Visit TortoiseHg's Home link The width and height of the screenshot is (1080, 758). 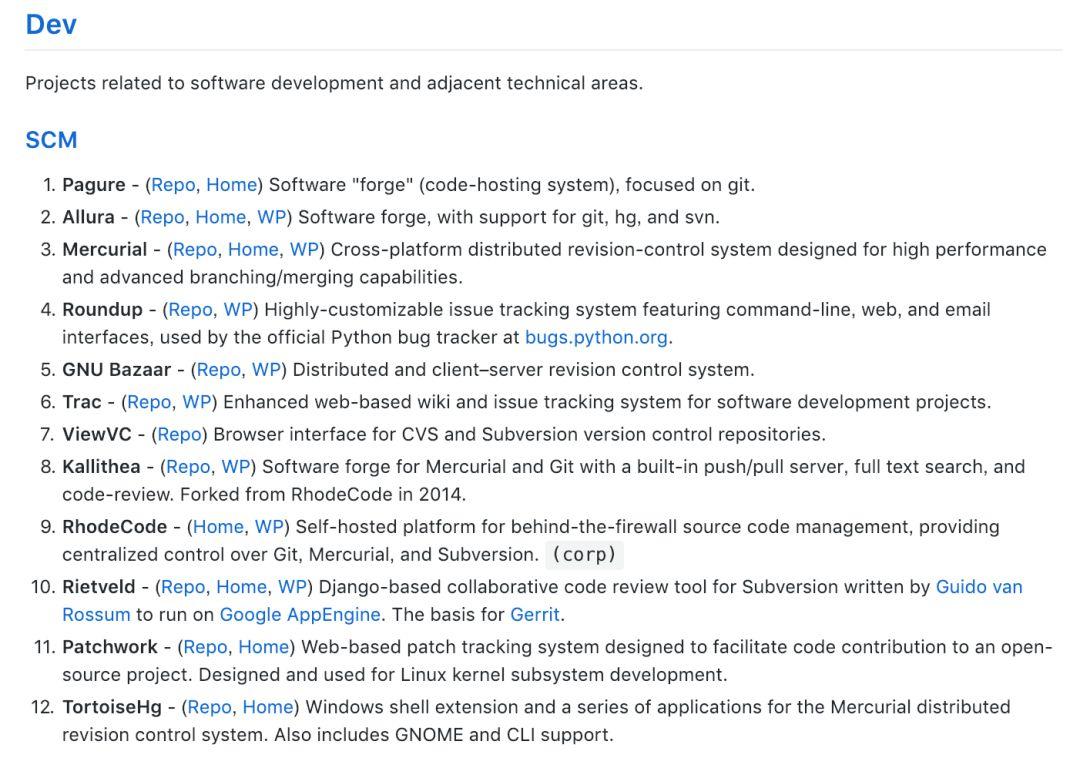coord(268,706)
